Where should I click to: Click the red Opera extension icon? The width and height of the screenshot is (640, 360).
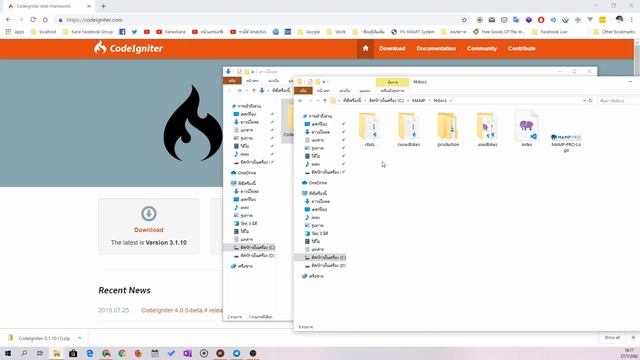[541, 20]
